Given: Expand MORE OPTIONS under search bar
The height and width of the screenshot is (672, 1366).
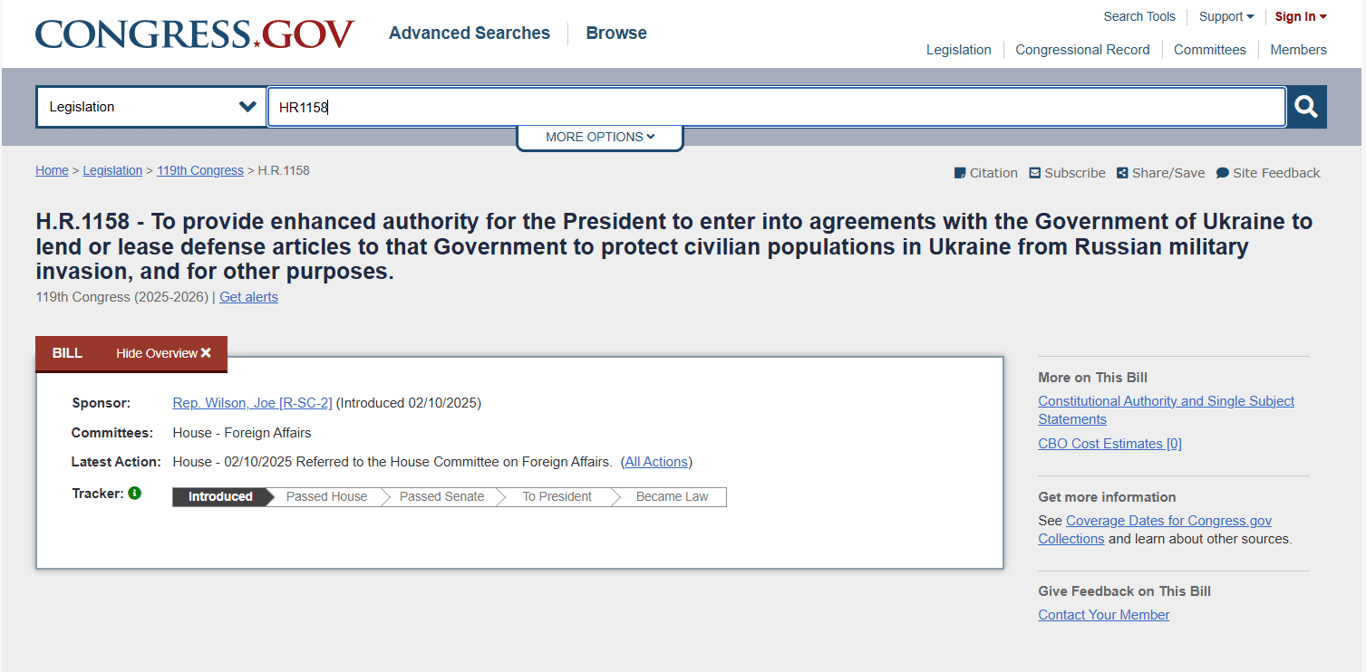Looking at the screenshot, I should (600, 137).
